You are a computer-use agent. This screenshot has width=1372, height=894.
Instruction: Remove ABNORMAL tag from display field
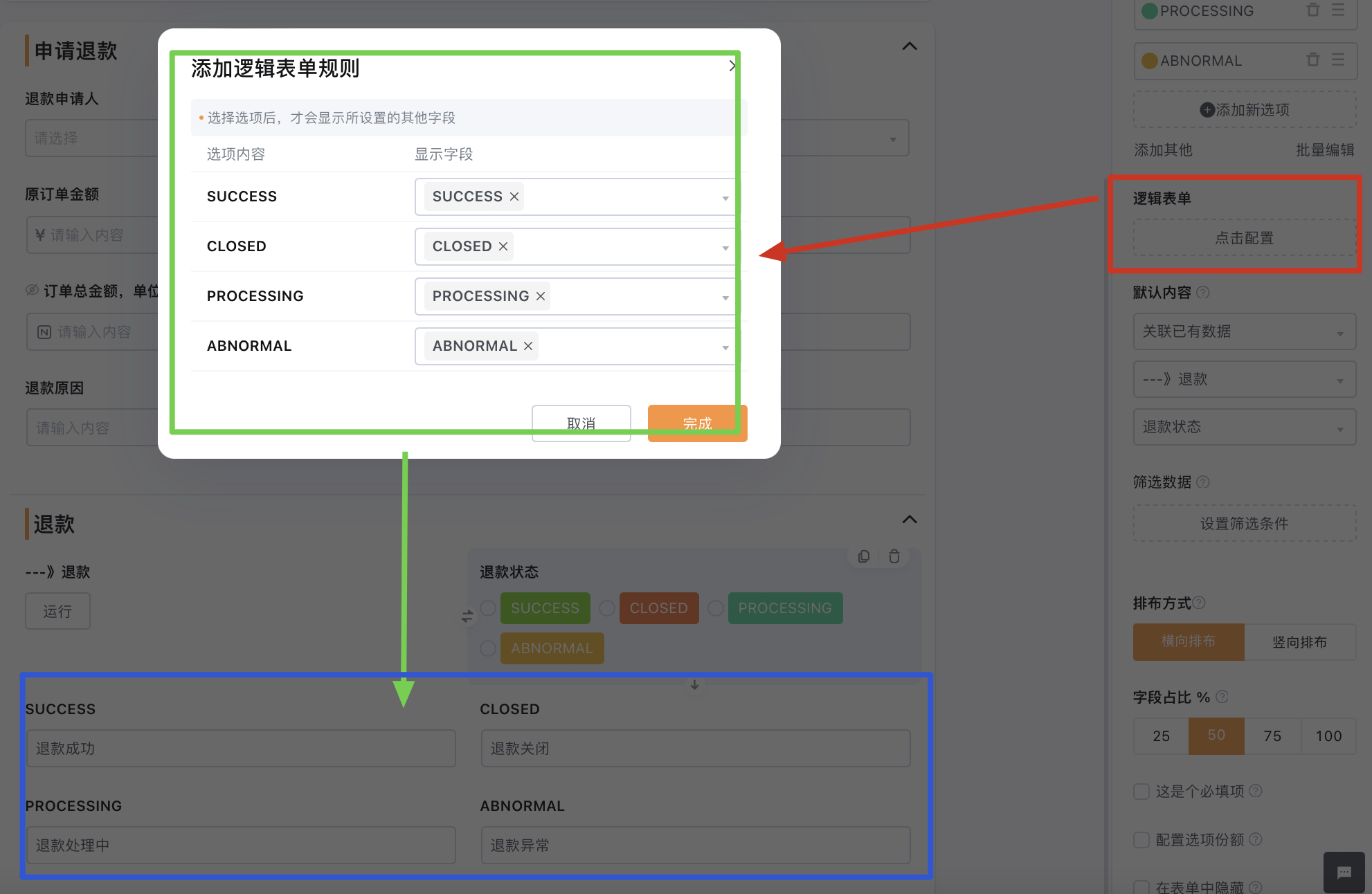(528, 346)
